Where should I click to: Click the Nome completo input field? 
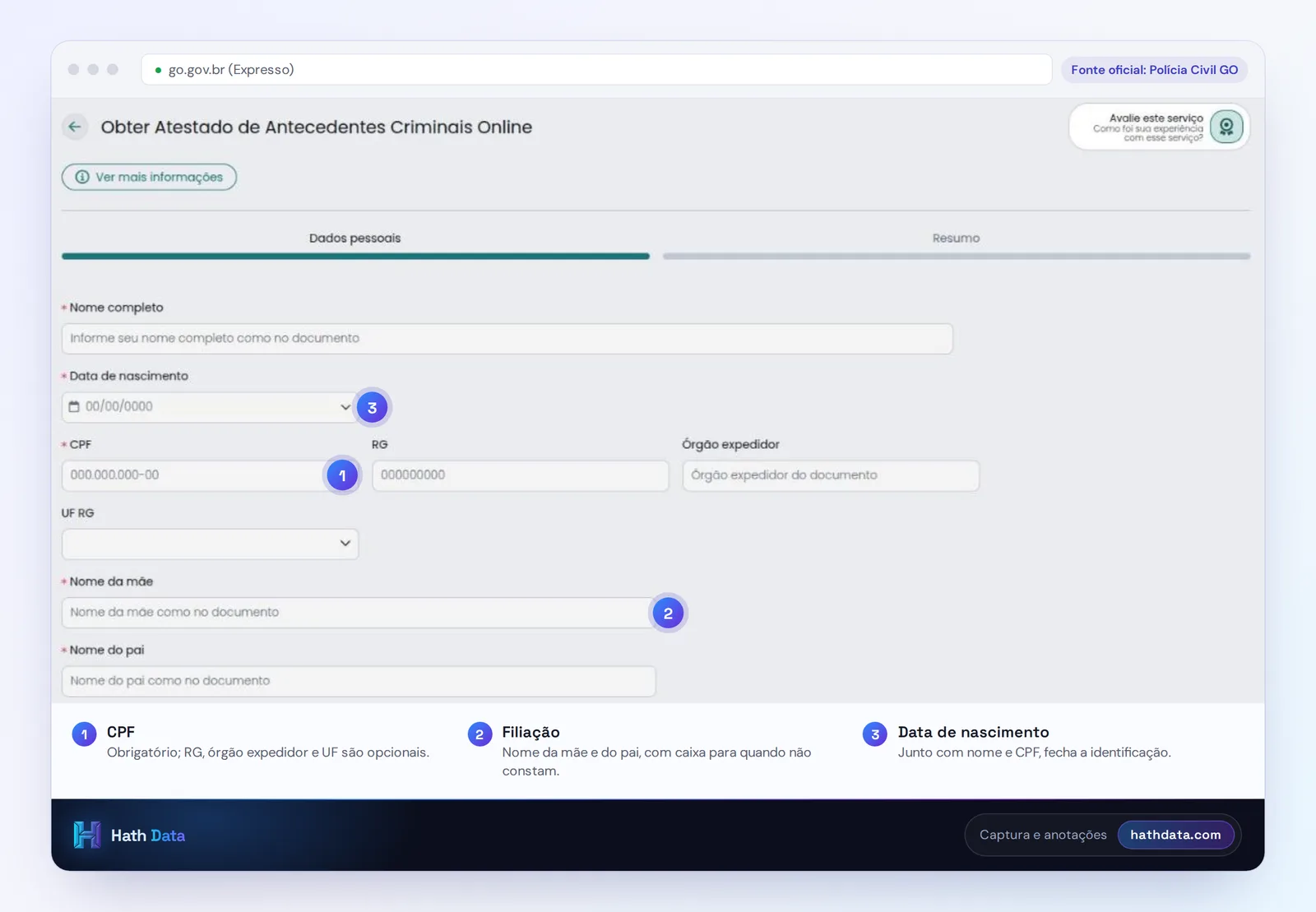[507, 339]
